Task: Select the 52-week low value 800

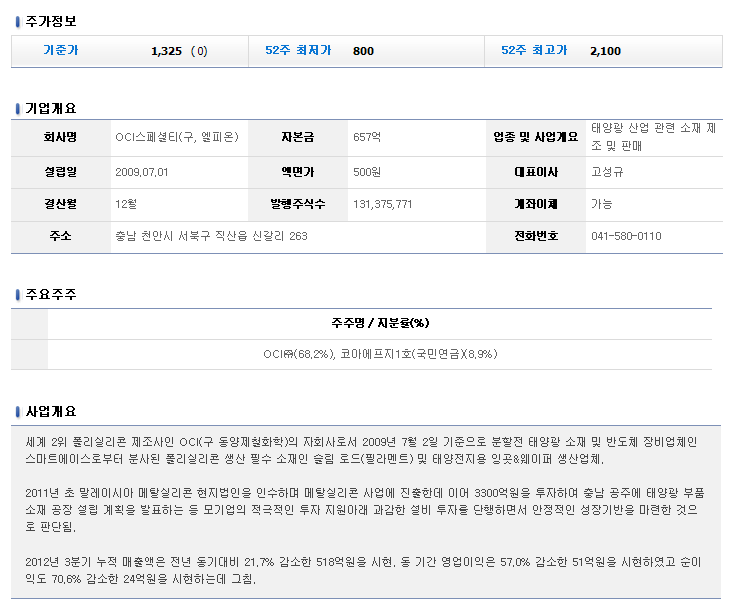Action: (363, 51)
